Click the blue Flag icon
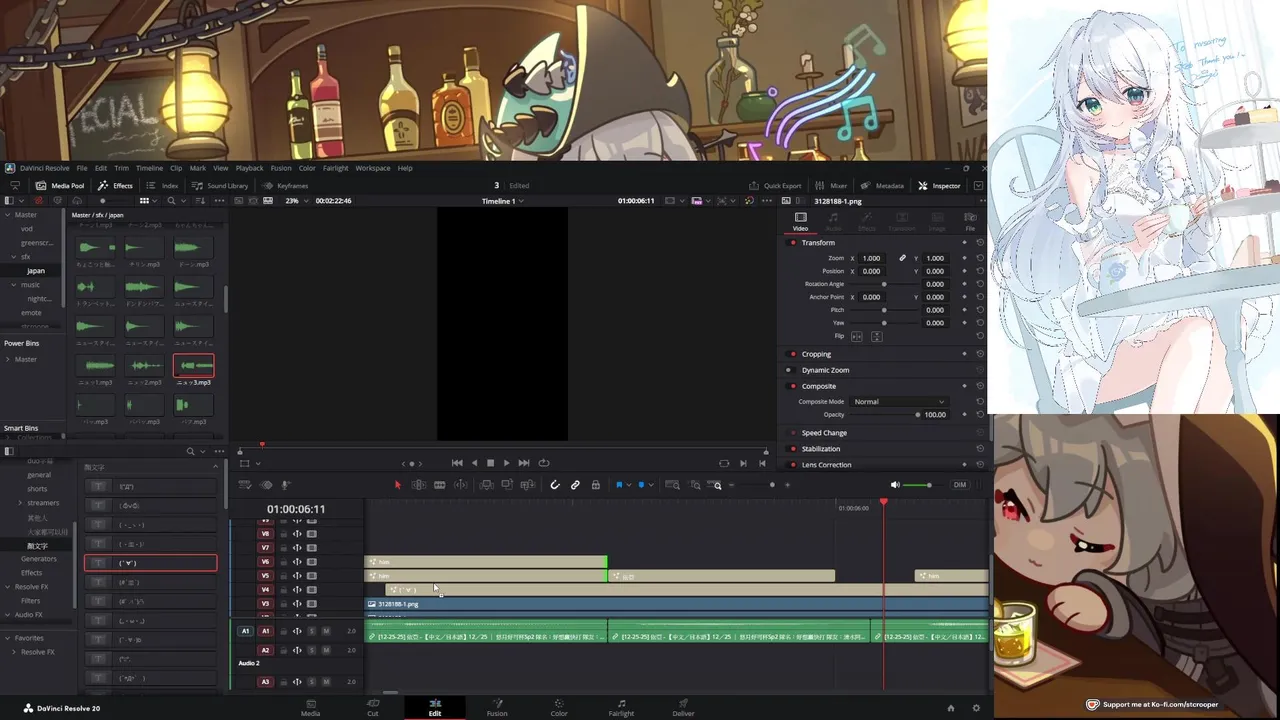The image size is (1280, 720). 619,485
